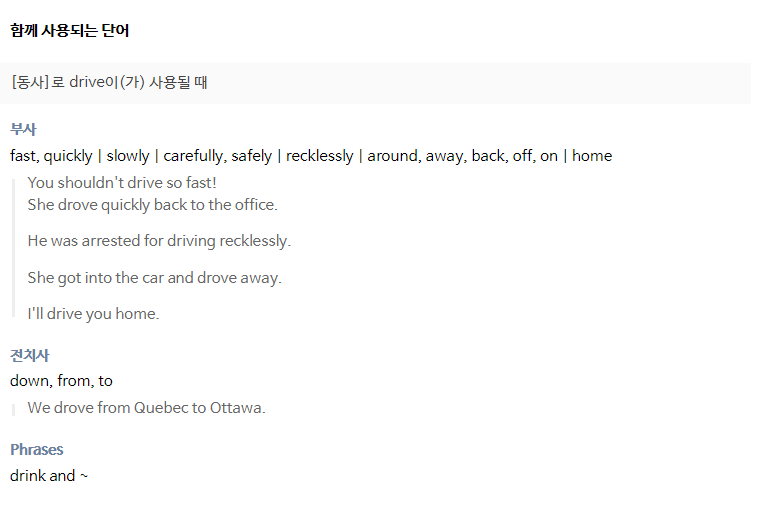Screen dimensions: 772x513
Task: Click the 부사 section label
Action: (23, 129)
